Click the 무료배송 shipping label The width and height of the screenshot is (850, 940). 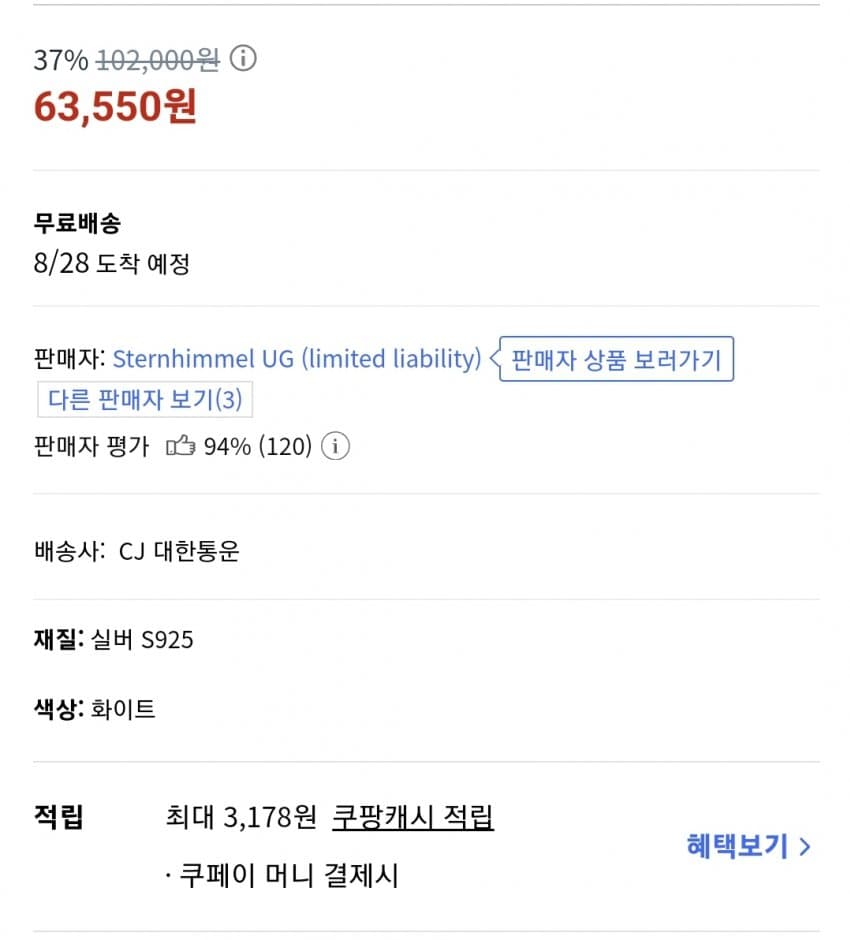pos(77,224)
